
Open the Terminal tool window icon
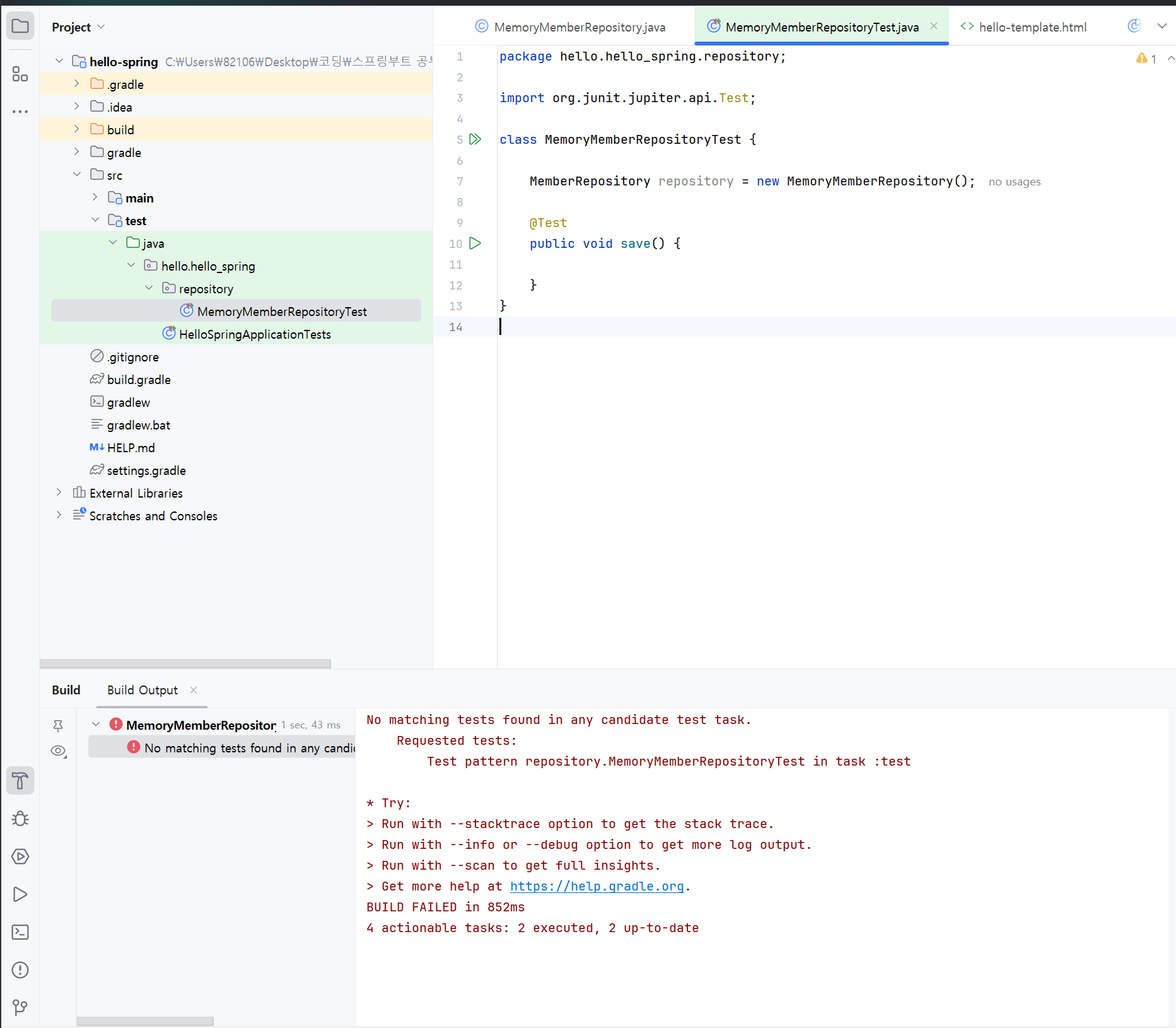[x=20, y=932]
